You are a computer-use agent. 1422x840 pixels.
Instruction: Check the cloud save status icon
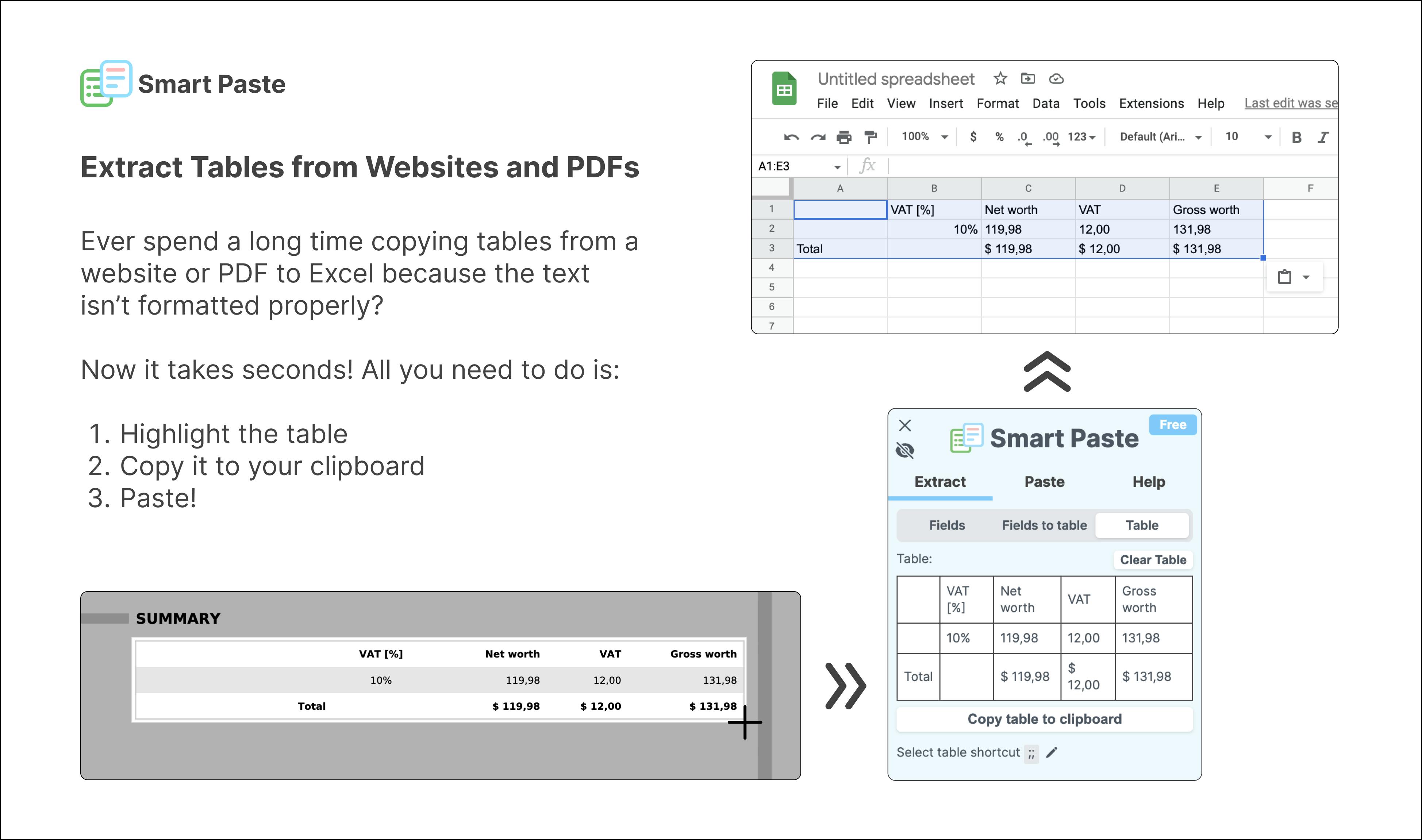tap(1056, 79)
